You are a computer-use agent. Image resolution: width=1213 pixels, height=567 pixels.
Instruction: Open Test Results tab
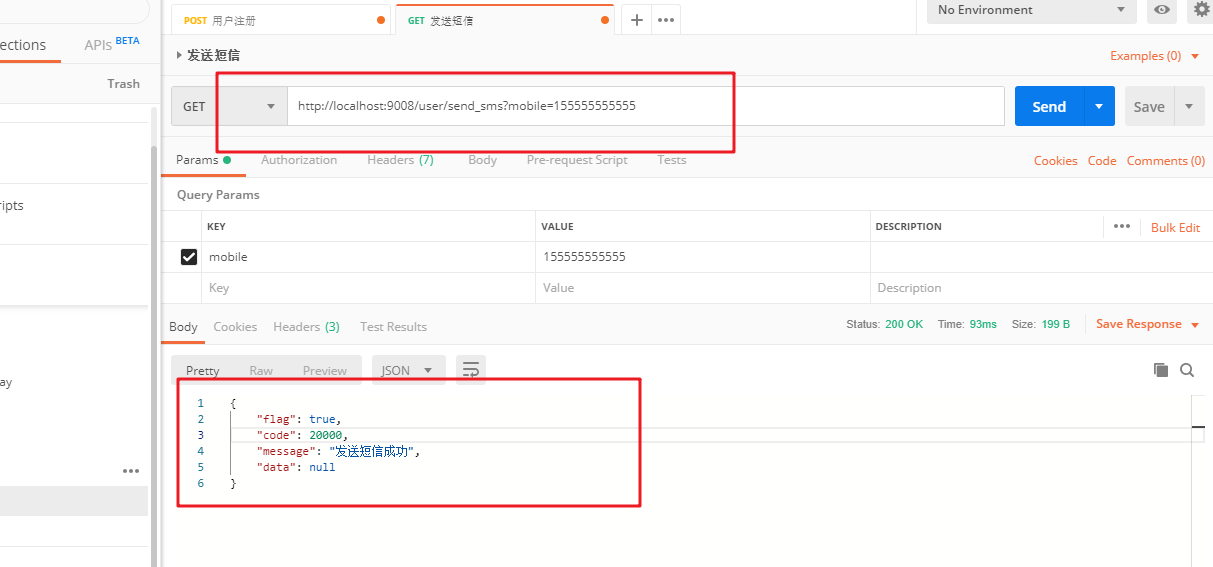(x=393, y=327)
